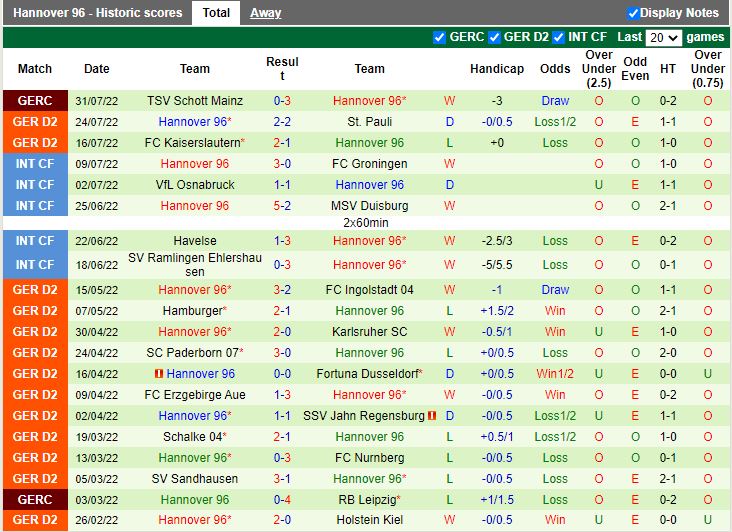The height and width of the screenshot is (532, 732).
Task: Open FC Kaiserslautern team link
Action: pyautogui.click(x=192, y=143)
